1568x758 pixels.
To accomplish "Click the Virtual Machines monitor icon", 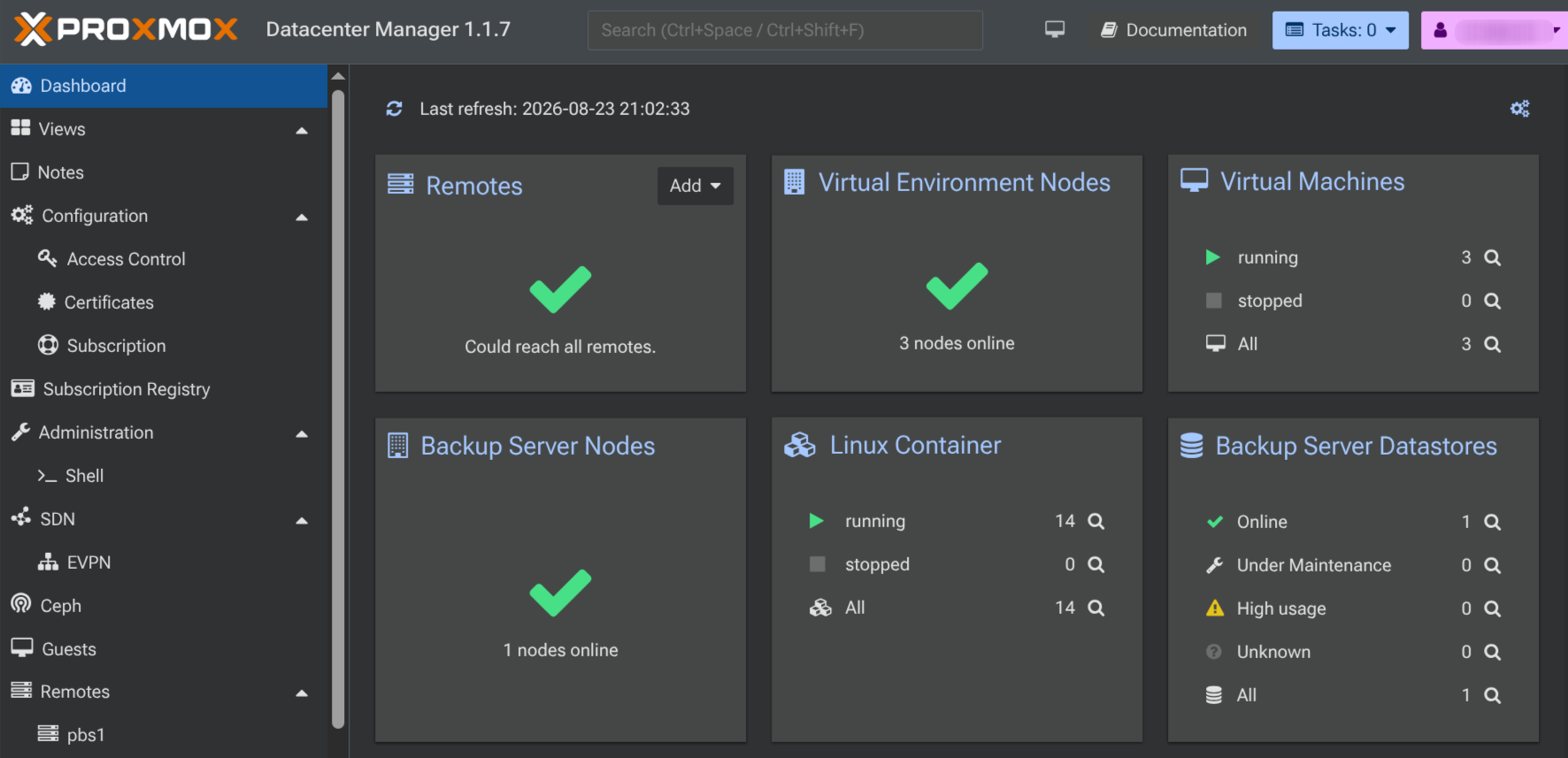I will point(1195,180).
